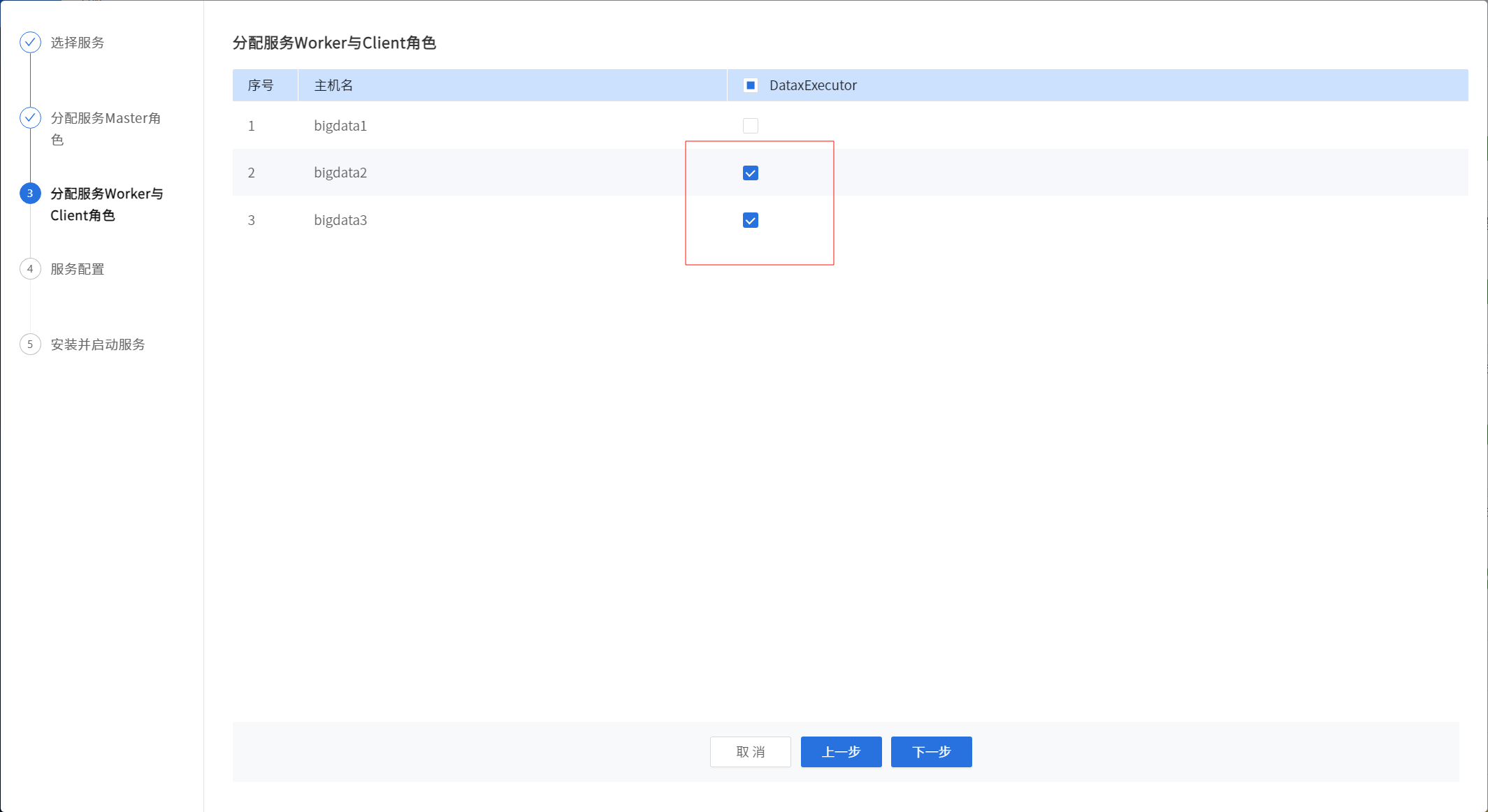Image resolution: width=1488 pixels, height=812 pixels.
Task: Enable DataxExecutor checkbox for bigdata1
Action: pyautogui.click(x=751, y=126)
